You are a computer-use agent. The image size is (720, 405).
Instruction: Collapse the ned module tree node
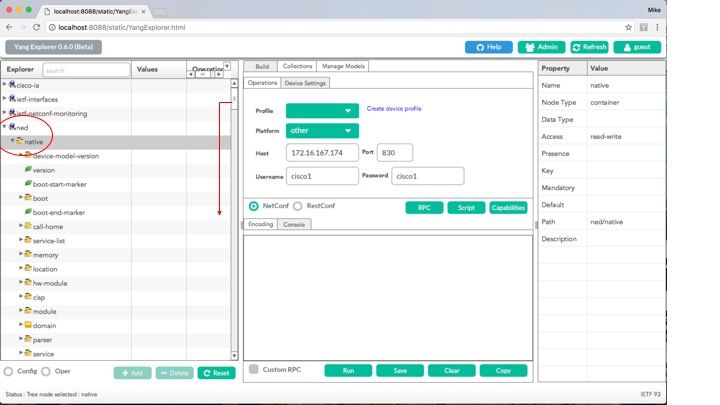pyautogui.click(x=5, y=127)
